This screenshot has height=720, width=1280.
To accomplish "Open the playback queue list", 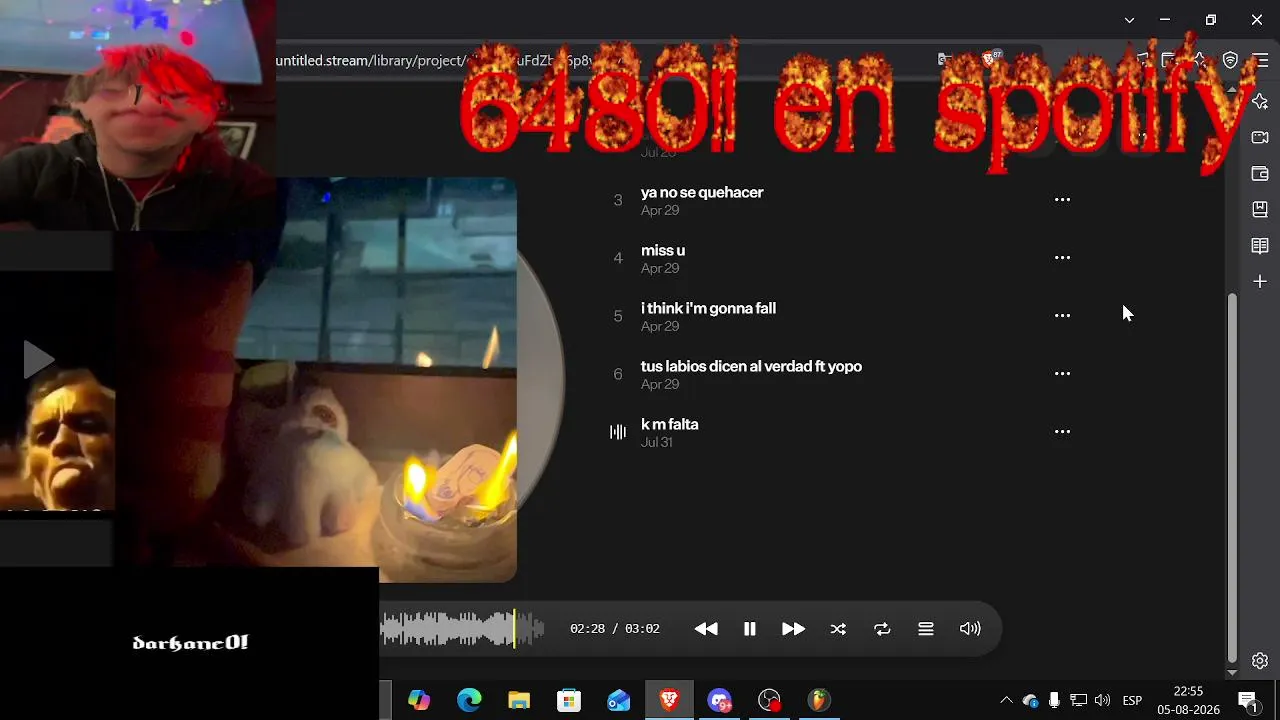I will click(926, 629).
